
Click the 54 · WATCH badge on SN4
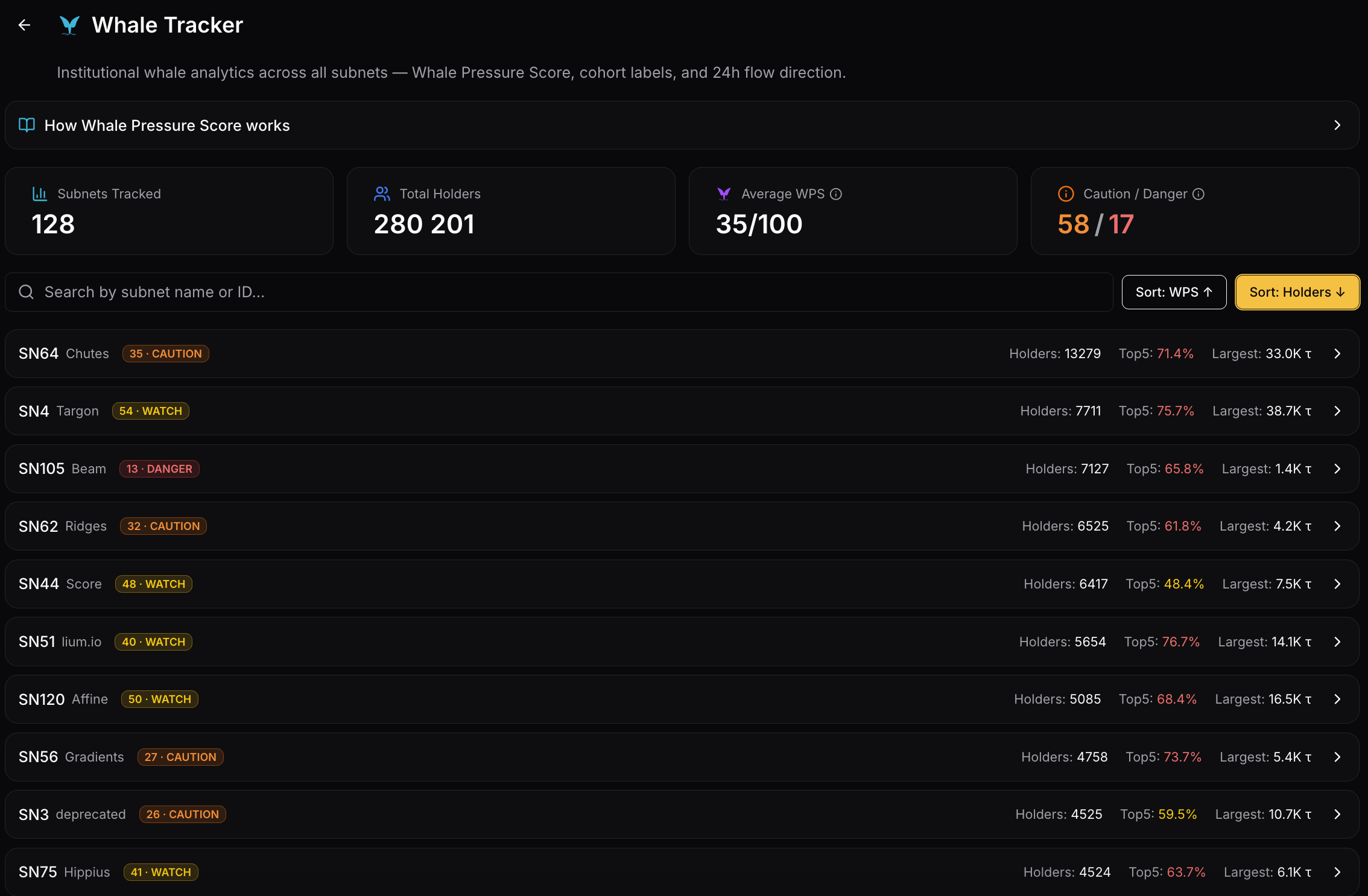[151, 411]
